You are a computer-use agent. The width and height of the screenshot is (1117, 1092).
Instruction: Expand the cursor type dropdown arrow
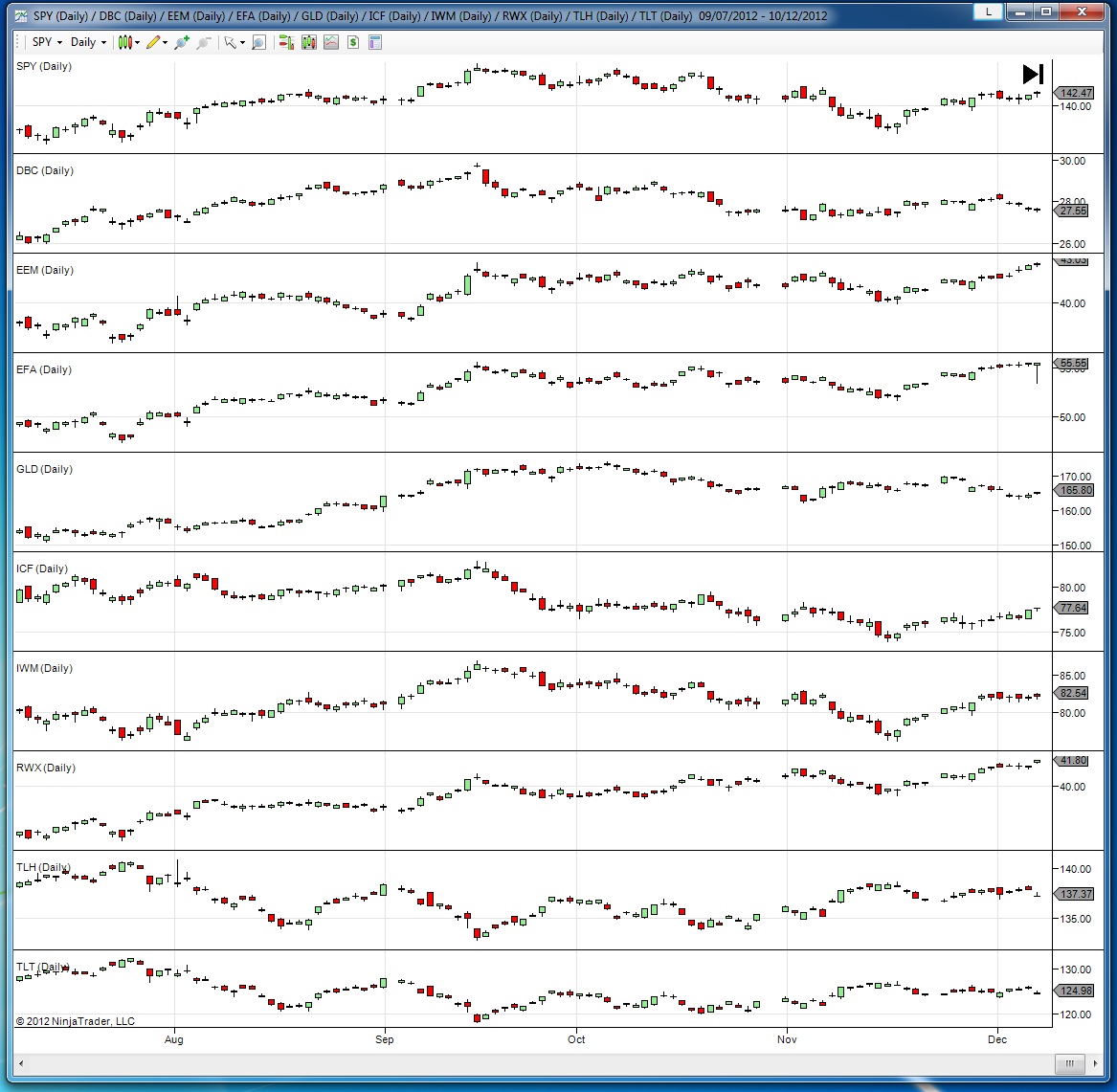click(x=242, y=43)
